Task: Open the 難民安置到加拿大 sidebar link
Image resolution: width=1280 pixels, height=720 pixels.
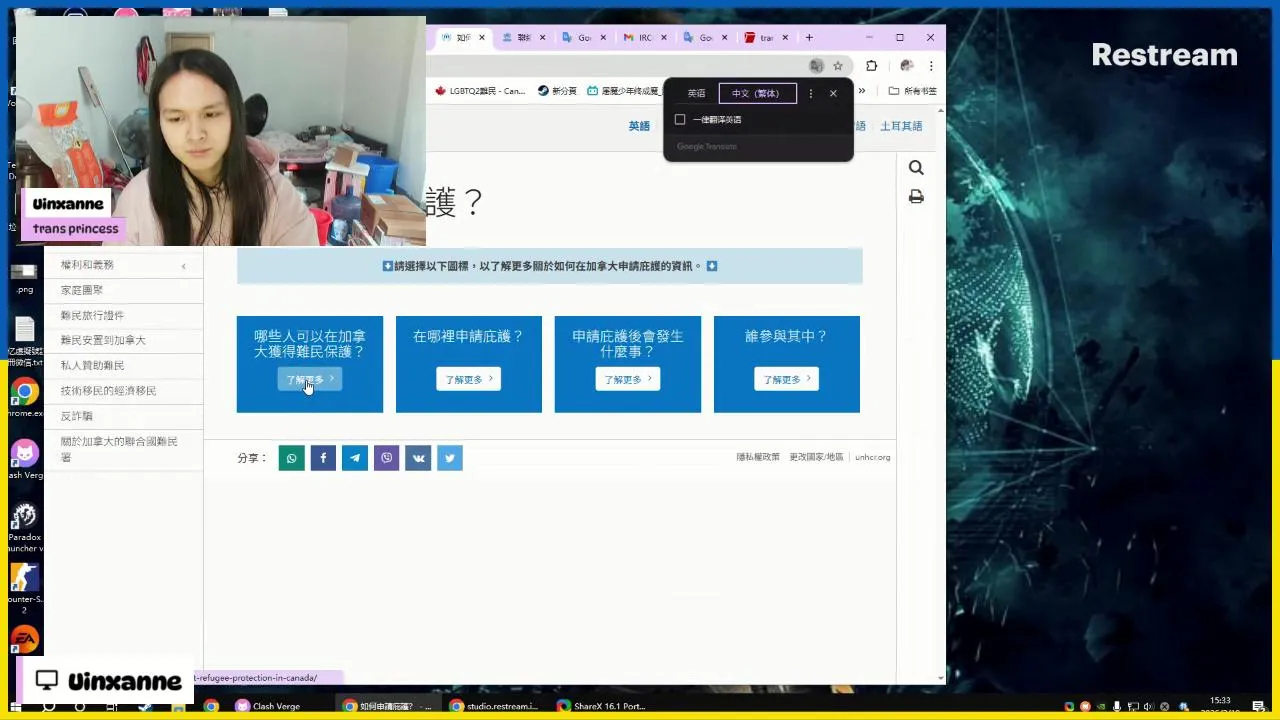Action: [103, 340]
